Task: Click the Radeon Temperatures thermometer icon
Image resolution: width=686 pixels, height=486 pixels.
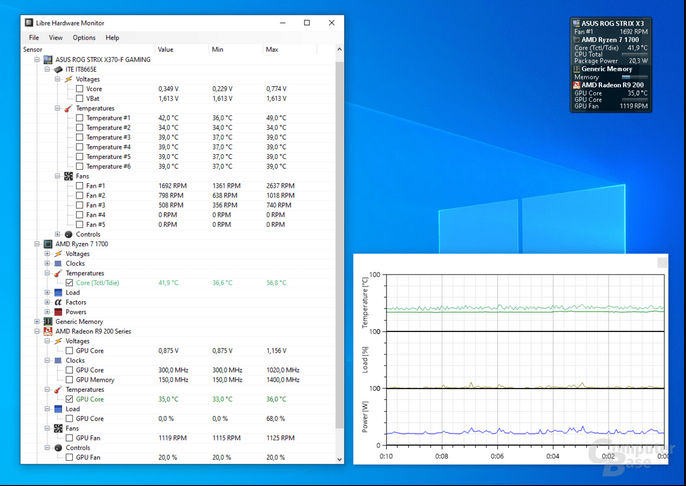Action: pyautogui.click(x=58, y=389)
